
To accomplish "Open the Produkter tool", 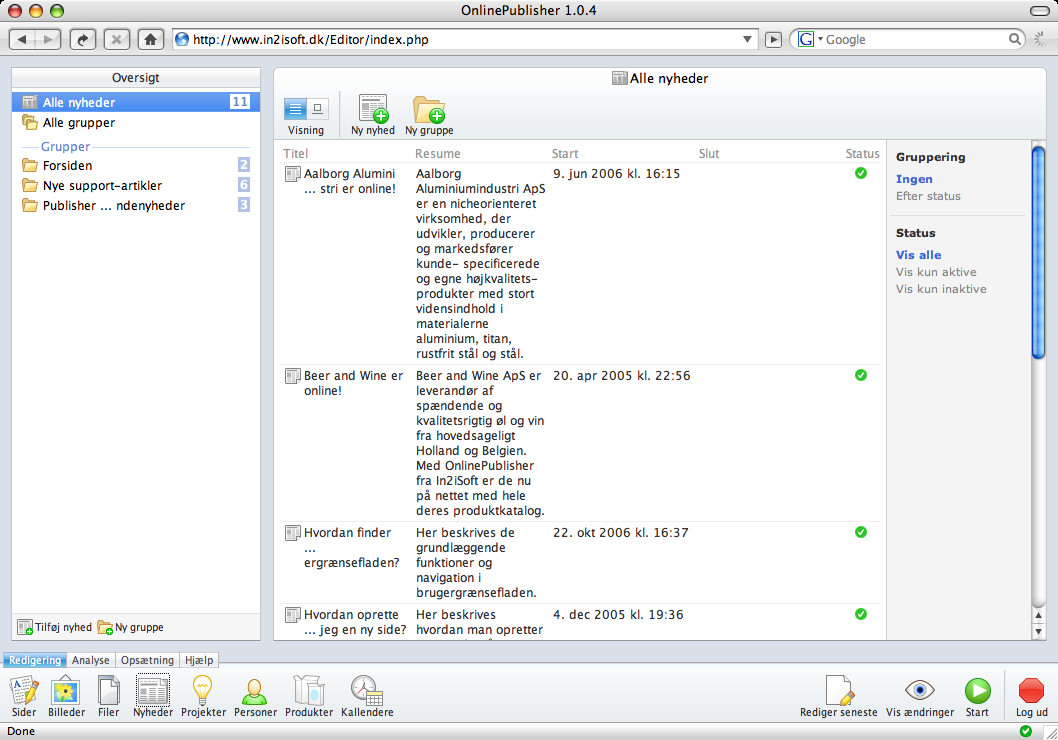I will click(x=308, y=692).
